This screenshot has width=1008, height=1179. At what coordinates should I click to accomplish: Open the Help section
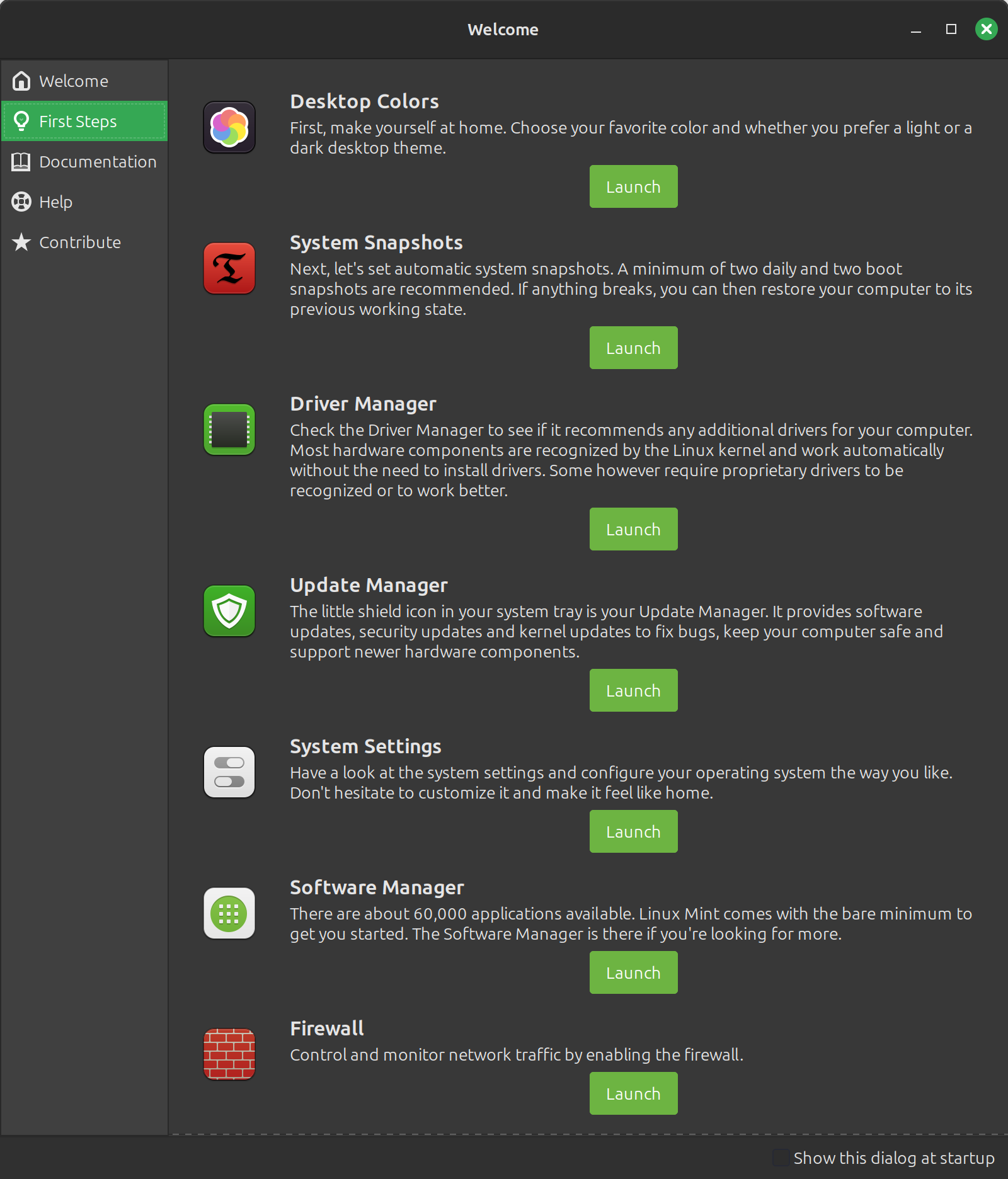click(x=84, y=202)
